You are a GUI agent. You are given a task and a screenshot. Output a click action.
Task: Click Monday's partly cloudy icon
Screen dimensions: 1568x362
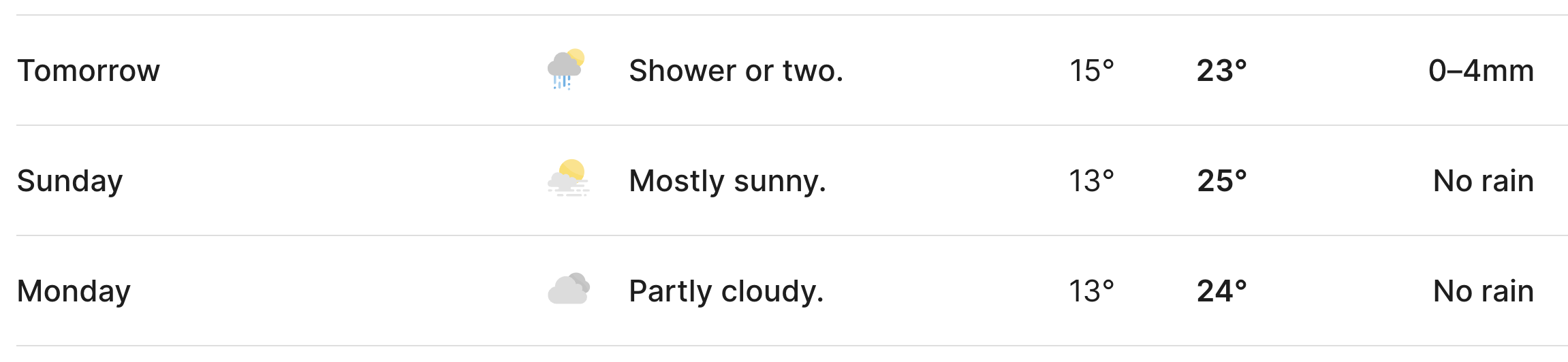click(x=568, y=289)
